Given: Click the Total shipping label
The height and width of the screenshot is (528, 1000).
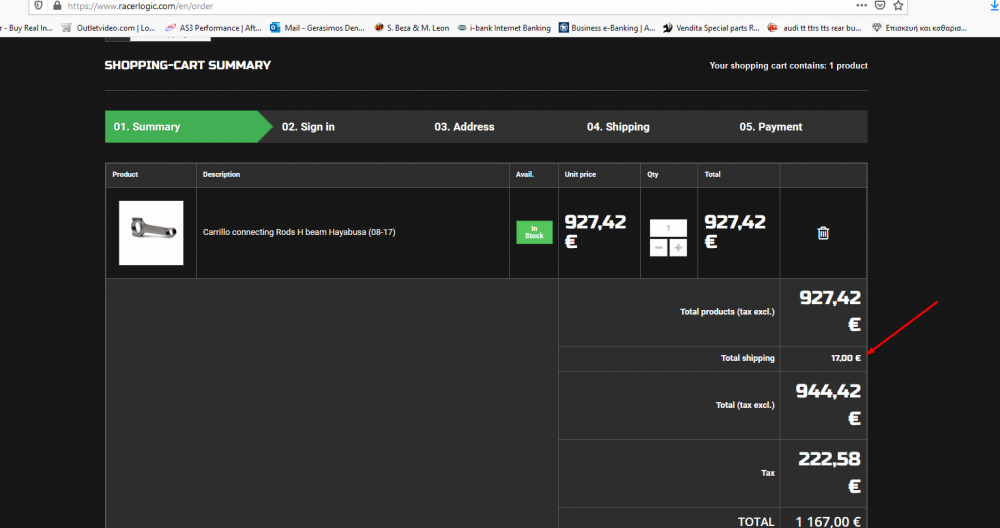Looking at the screenshot, I should click(x=747, y=358).
